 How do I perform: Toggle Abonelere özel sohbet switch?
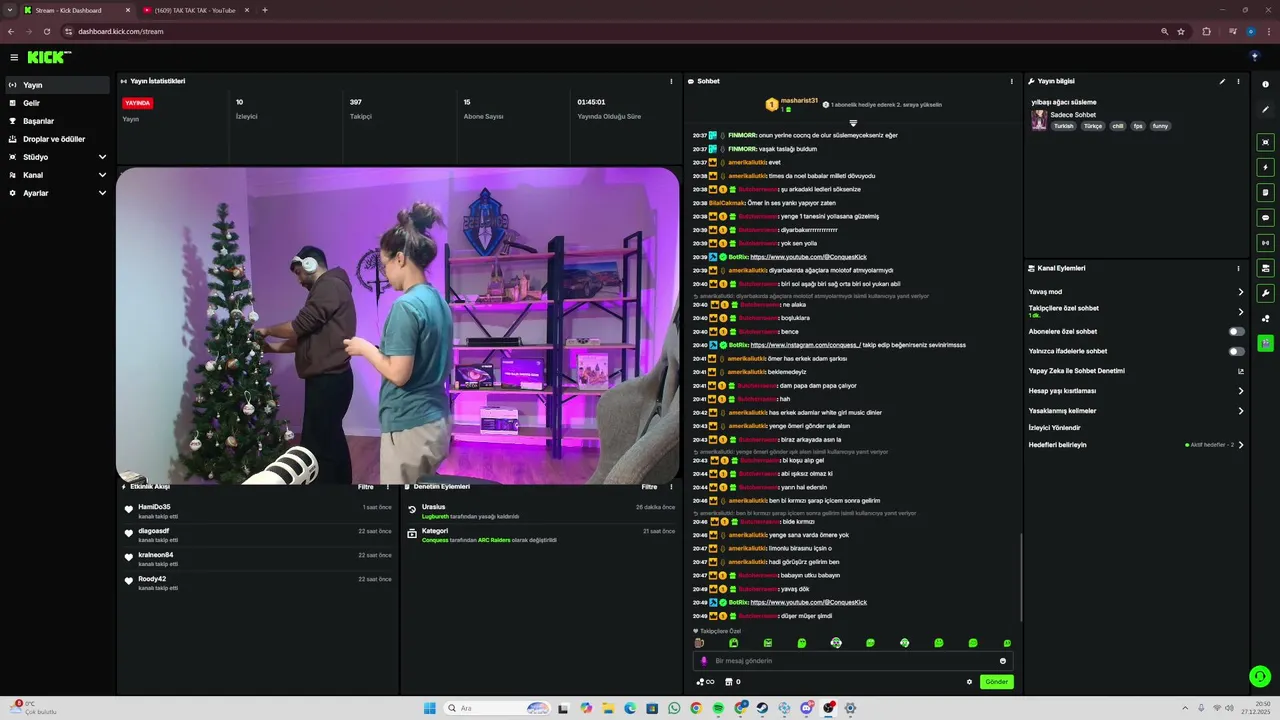click(x=1237, y=331)
